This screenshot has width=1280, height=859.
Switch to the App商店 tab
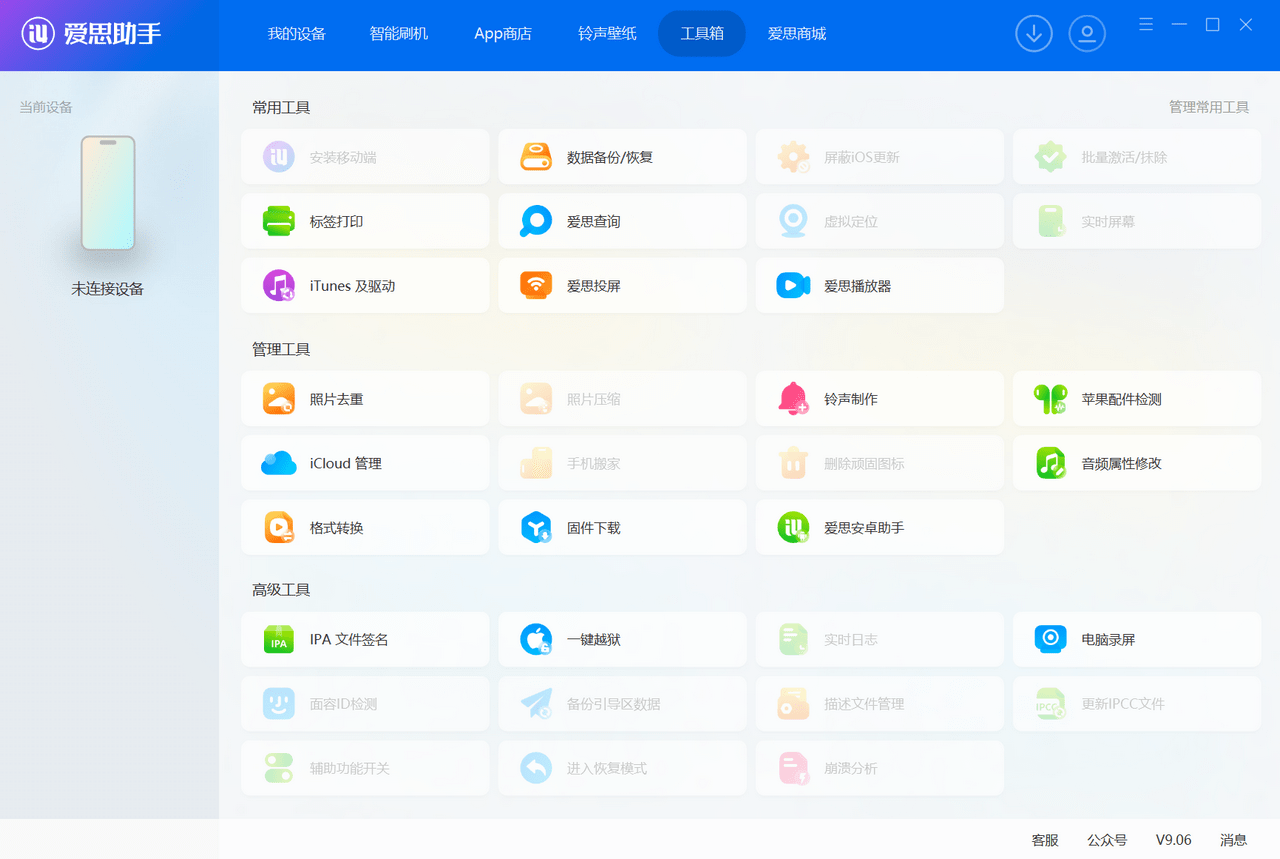point(503,34)
